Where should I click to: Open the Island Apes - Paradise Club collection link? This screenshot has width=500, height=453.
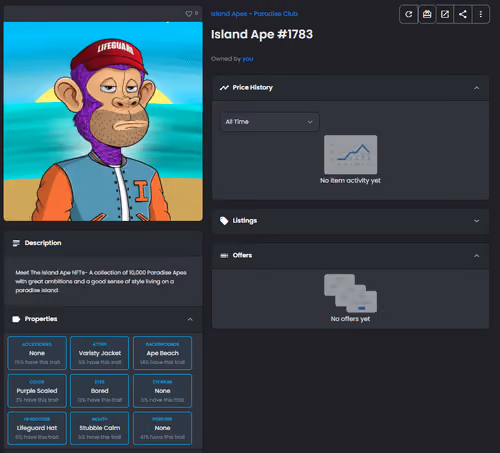point(254,14)
